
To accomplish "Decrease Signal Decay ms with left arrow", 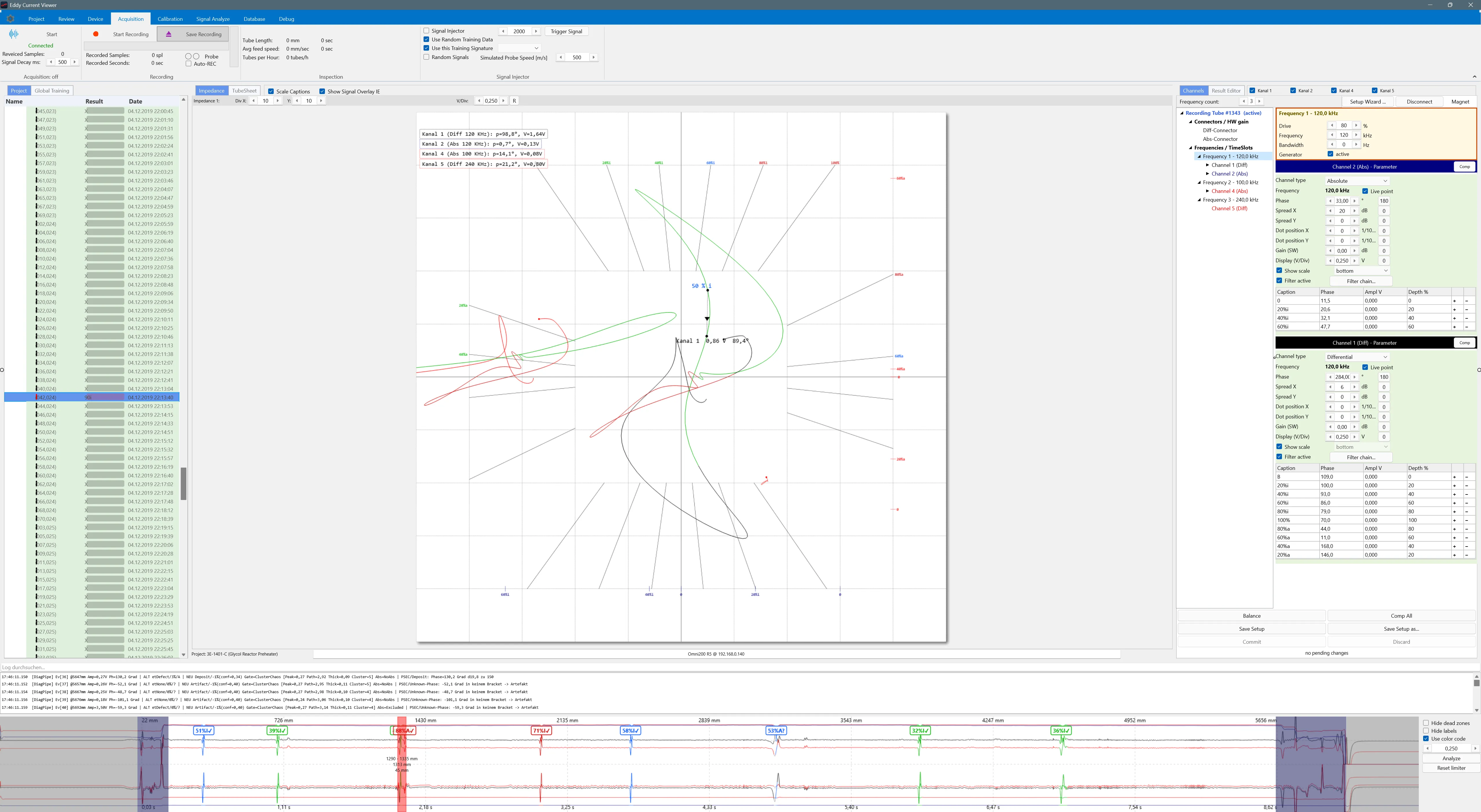I will point(51,62).
